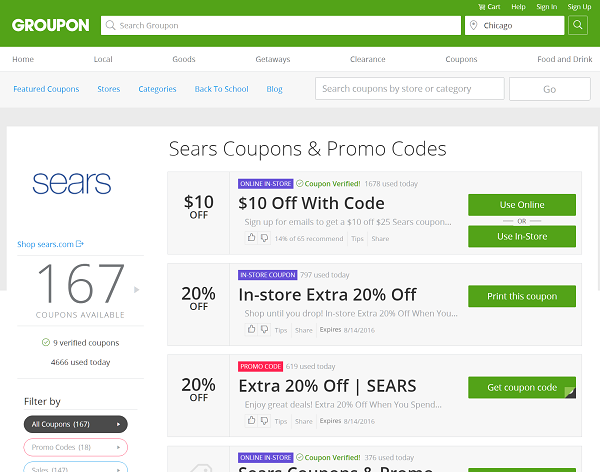Expand arrow next to 167 coupons available

[136, 290]
